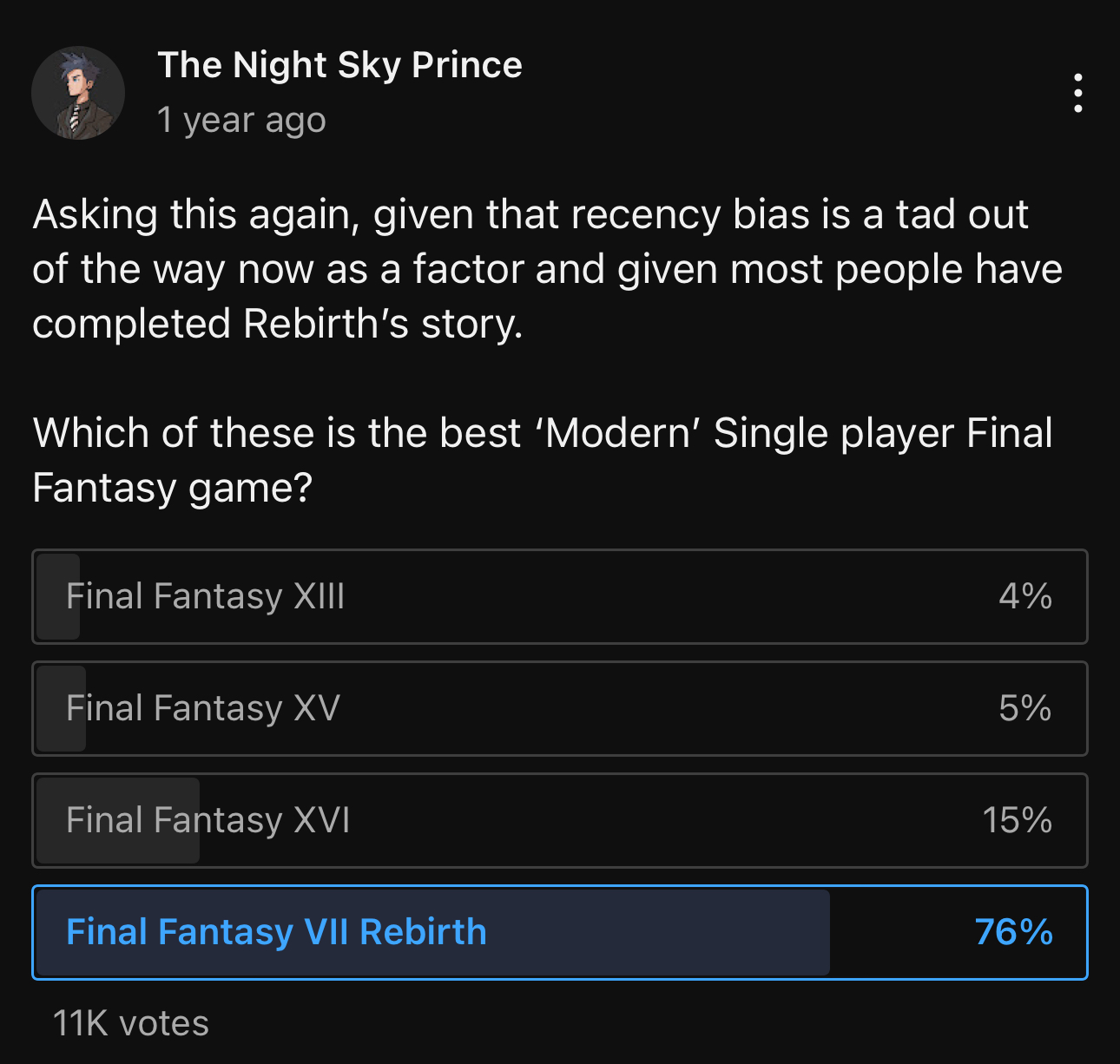This screenshot has height=1064, width=1120.
Task: Click the "1 year ago" timestamp
Action: 241,120
